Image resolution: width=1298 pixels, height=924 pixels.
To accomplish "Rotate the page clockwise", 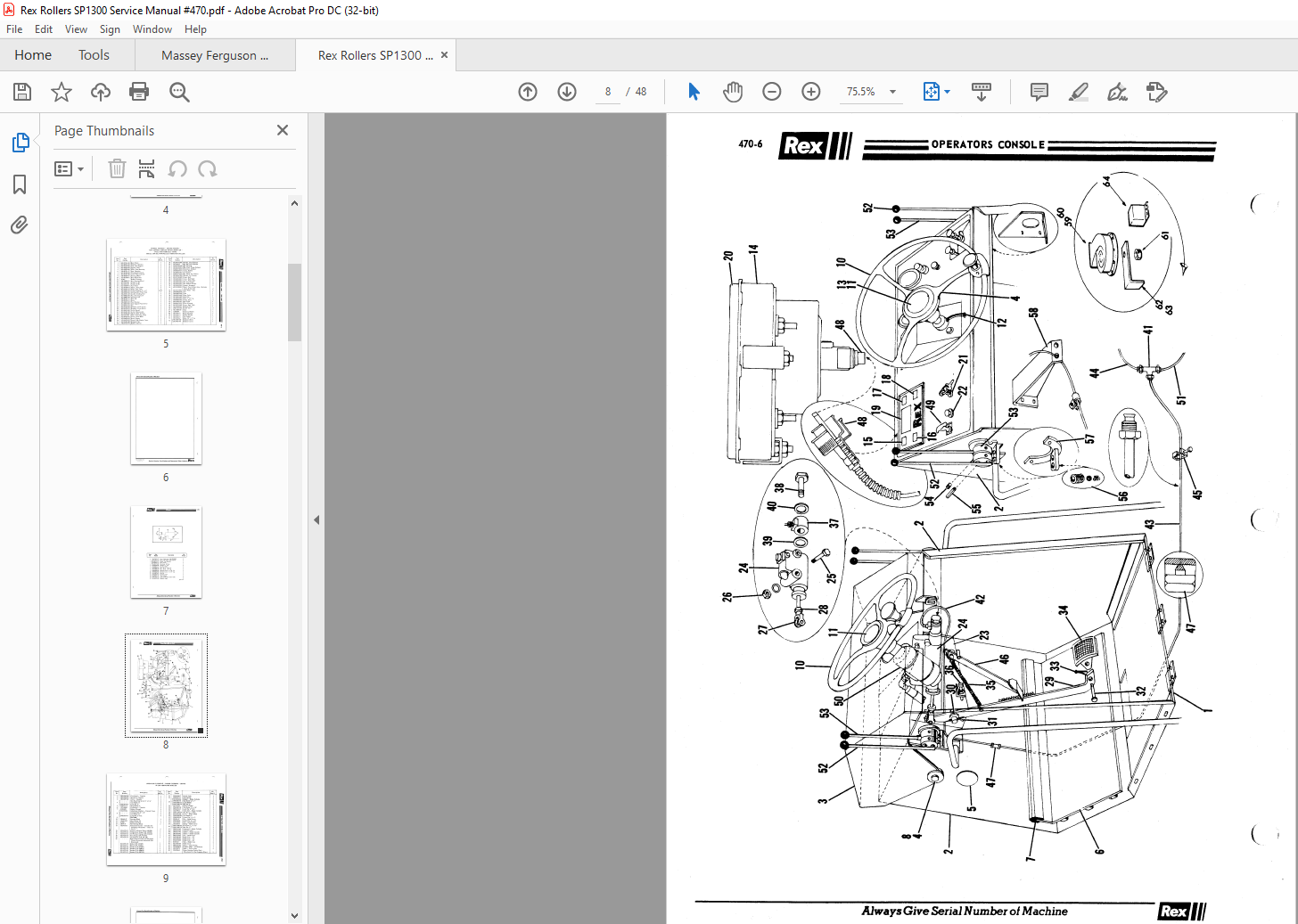I will [208, 168].
